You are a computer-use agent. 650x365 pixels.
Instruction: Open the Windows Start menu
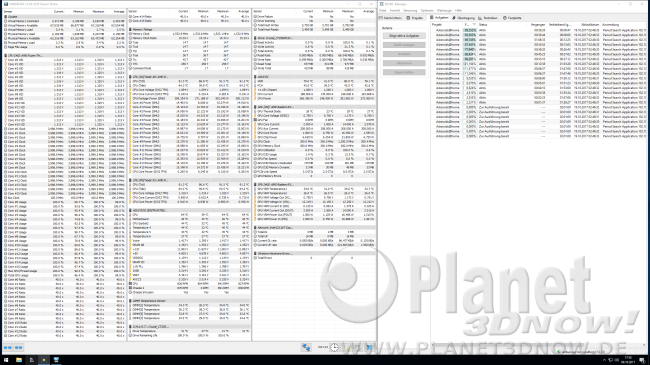coord(6,360)
